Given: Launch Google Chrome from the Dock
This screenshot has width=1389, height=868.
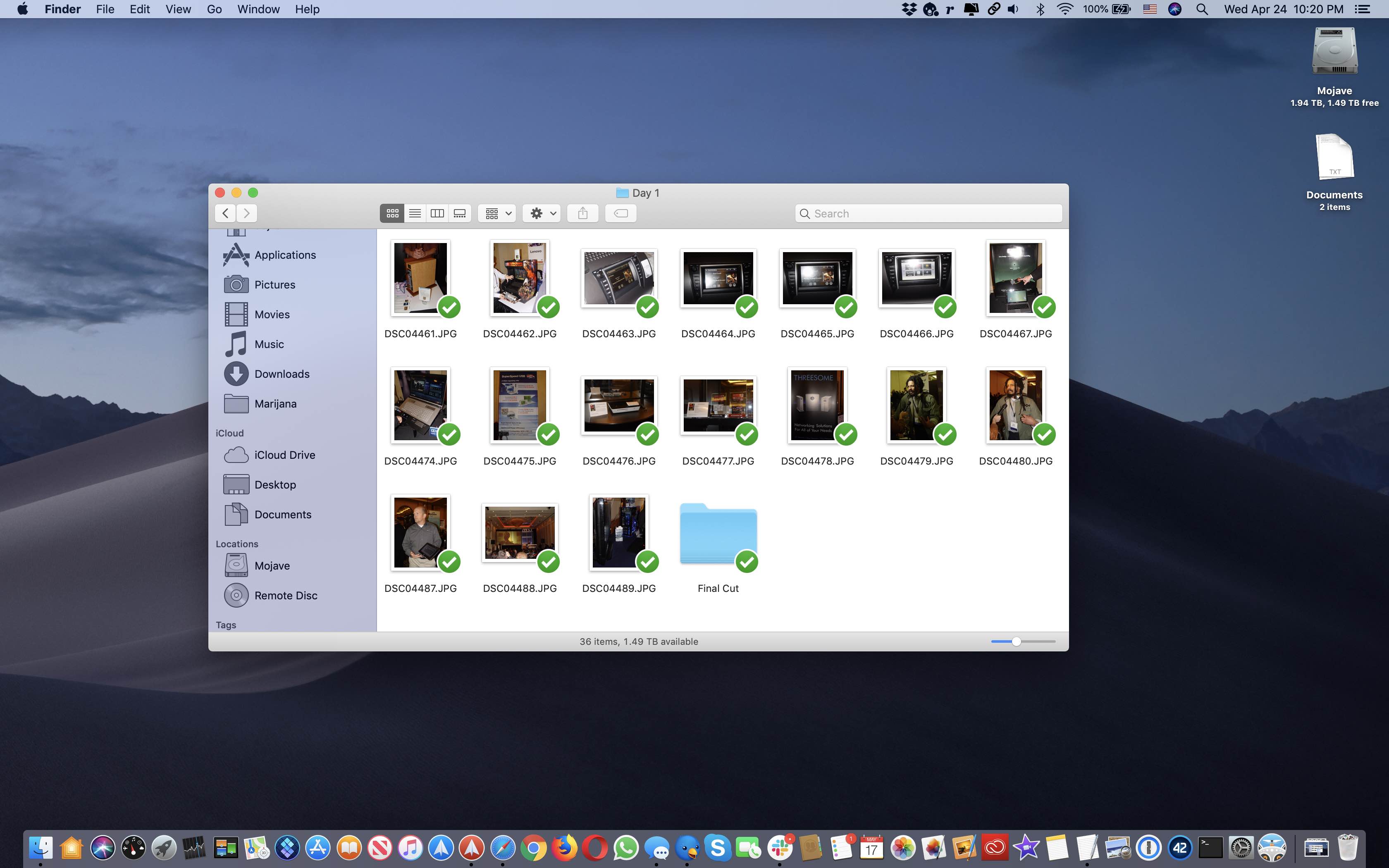Looking at the screenshot, I should (x=534, y=847).
